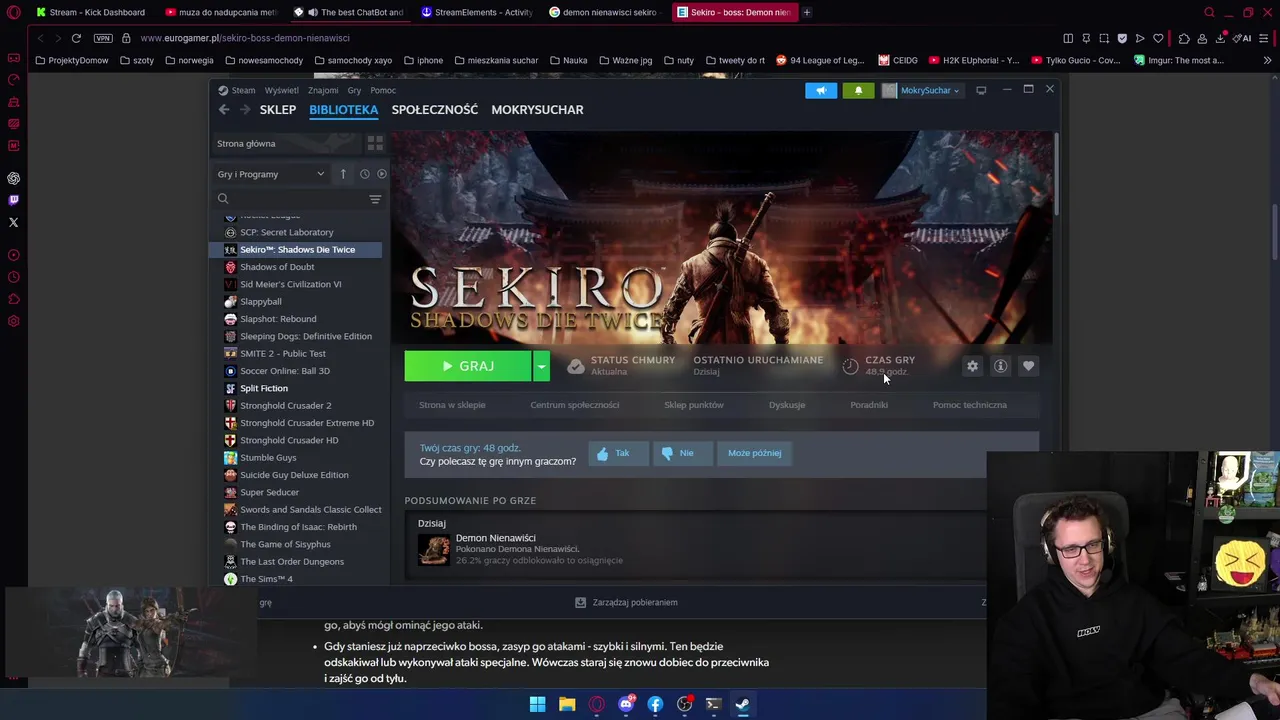Open Gry menu

pos(354,90)
